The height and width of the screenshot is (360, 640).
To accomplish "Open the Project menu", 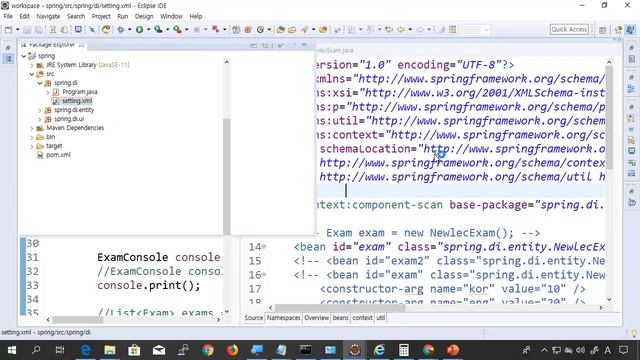I will tap(101, 16).
